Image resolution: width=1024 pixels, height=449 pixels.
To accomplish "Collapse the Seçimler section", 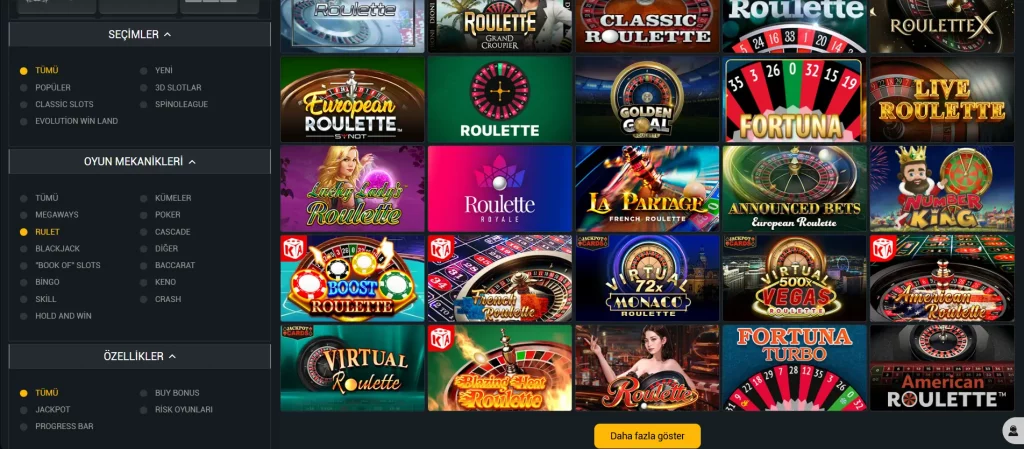I will coord(140,35).
